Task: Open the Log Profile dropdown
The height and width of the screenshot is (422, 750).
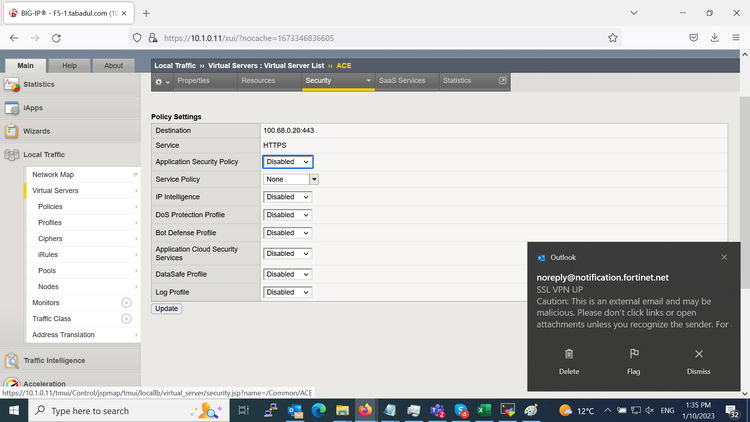Action: (x=288, y=292)
